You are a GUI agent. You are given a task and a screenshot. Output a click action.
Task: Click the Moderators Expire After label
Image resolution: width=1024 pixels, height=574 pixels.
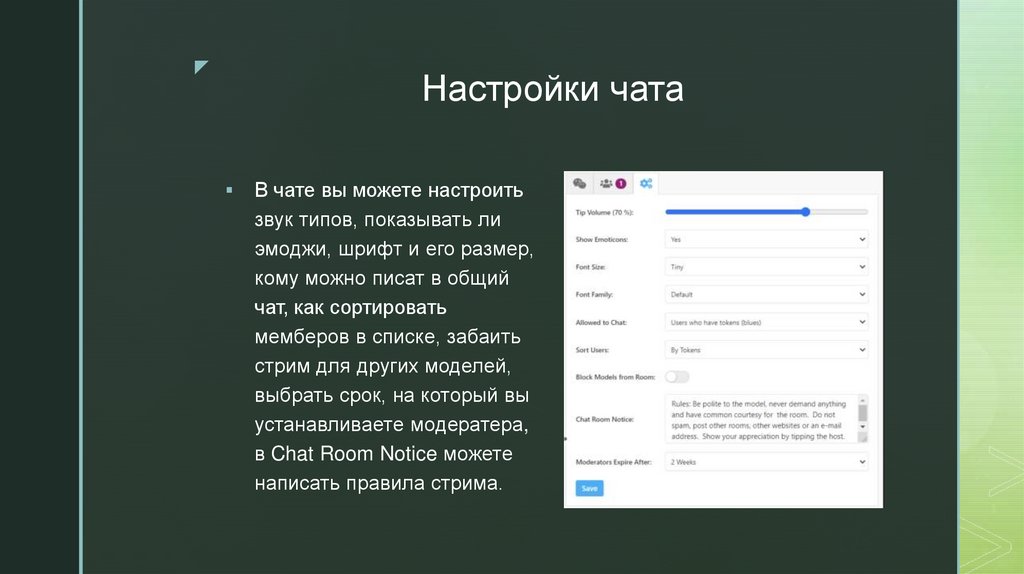pyautogui.click(x=613, y=462)
